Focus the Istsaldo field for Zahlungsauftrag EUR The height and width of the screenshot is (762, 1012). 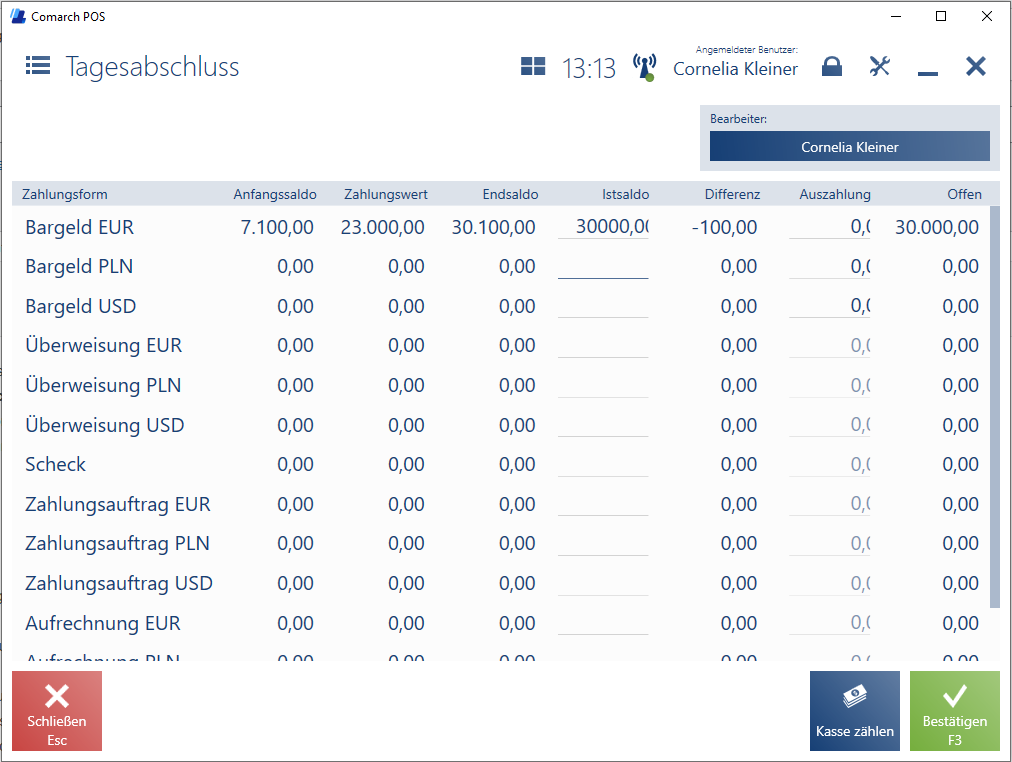603,504
